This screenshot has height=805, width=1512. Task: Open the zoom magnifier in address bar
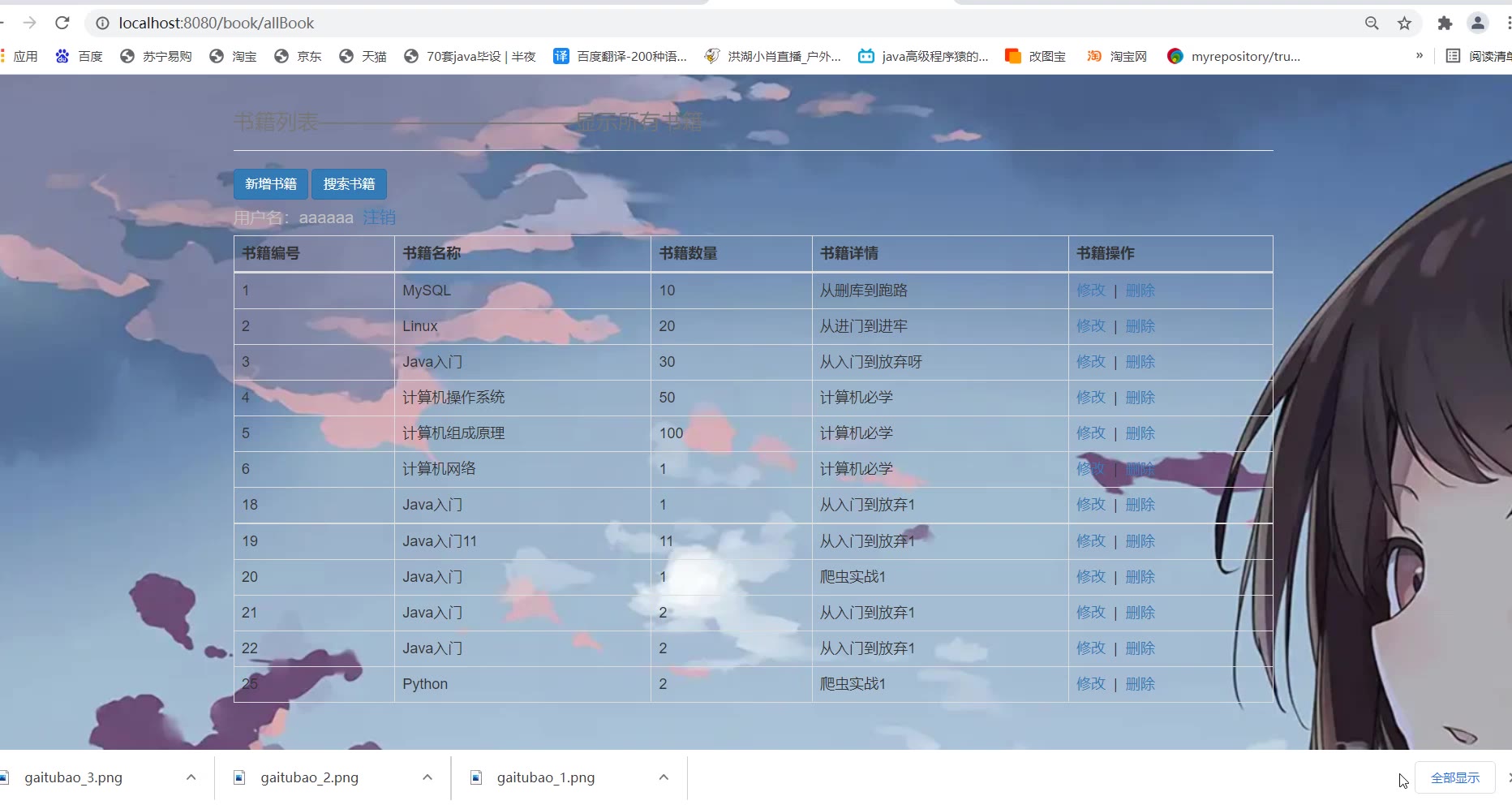(x=1372, y=23)
